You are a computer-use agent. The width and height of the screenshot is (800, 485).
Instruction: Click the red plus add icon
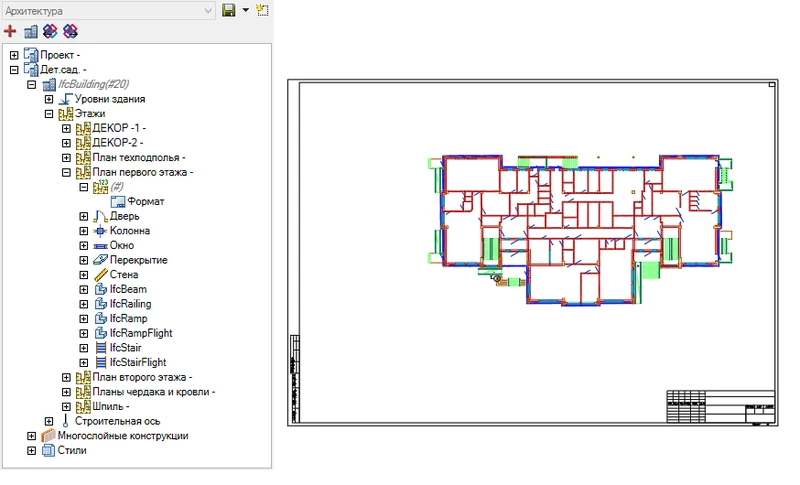pos(11,31)
